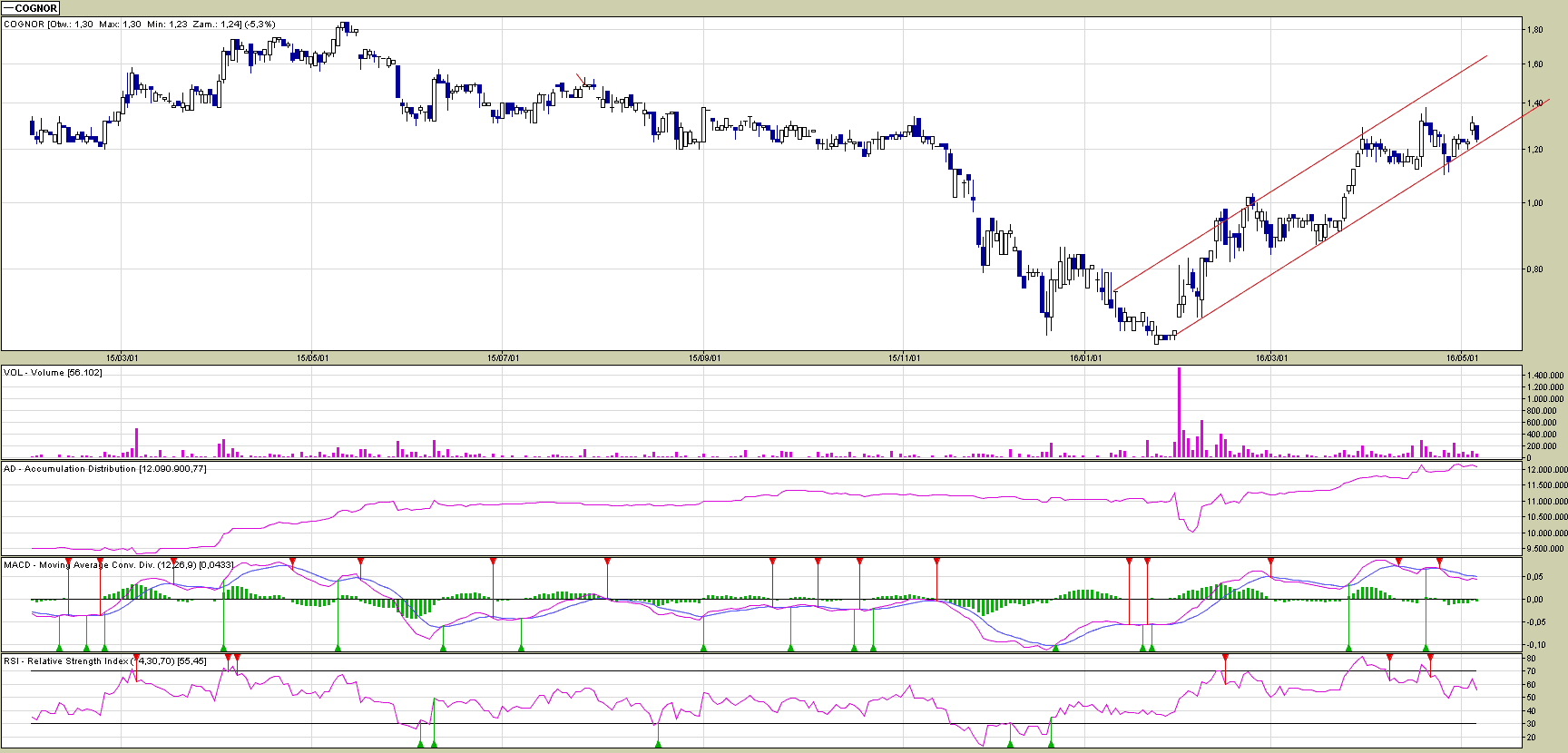This screenshot has height=753, width=1568.
Task: Click the leftmost red triangle in MACD panel
Action: (x=68, y=562)
